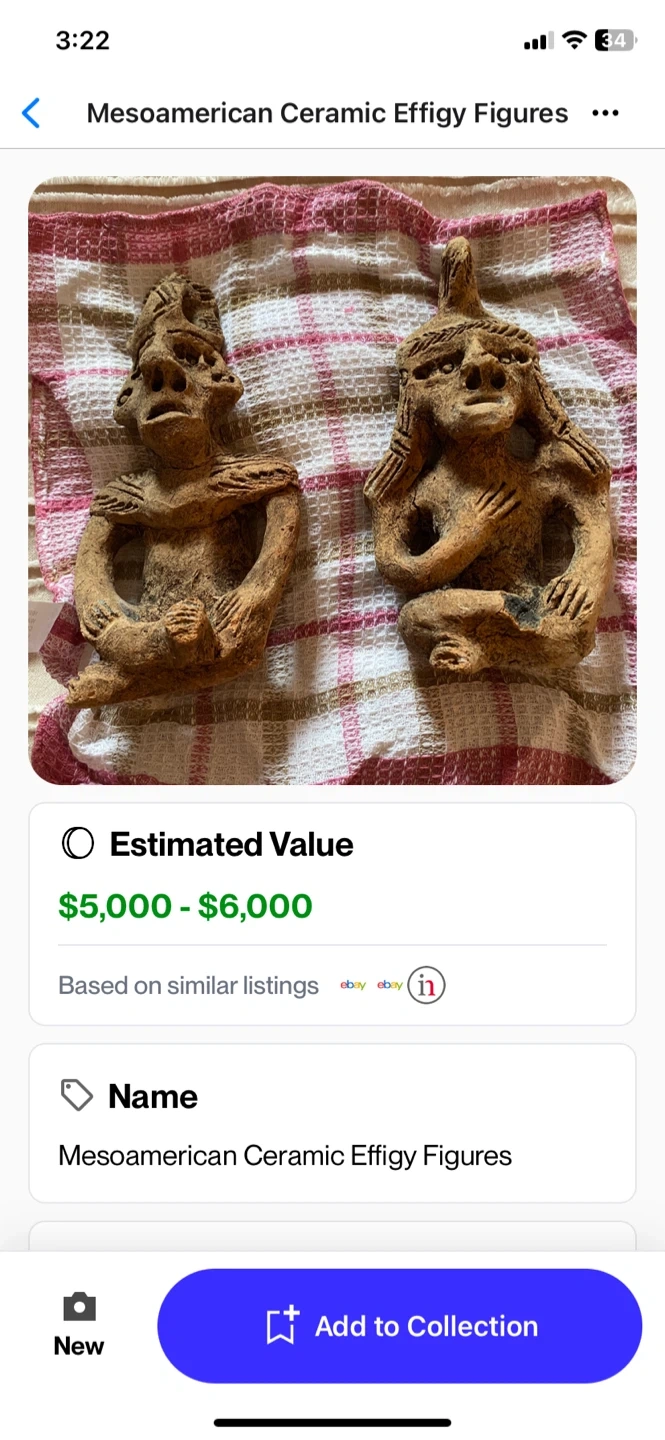The image size is (665, 1440).
Task: Tap the Wi-Fi icon in status bar
Action: click(574, 40)
